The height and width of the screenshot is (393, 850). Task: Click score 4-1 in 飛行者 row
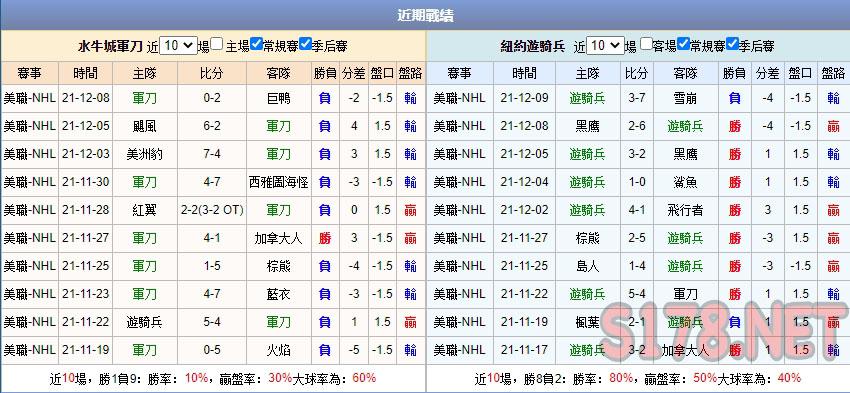tap(636, 210)
